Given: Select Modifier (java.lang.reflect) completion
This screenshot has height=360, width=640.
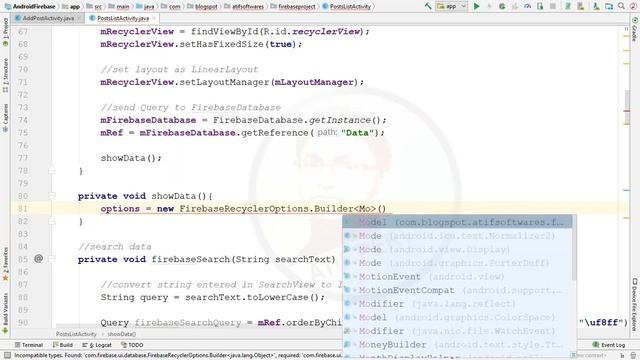Looking at the screenshot, I should coord(457,304).
